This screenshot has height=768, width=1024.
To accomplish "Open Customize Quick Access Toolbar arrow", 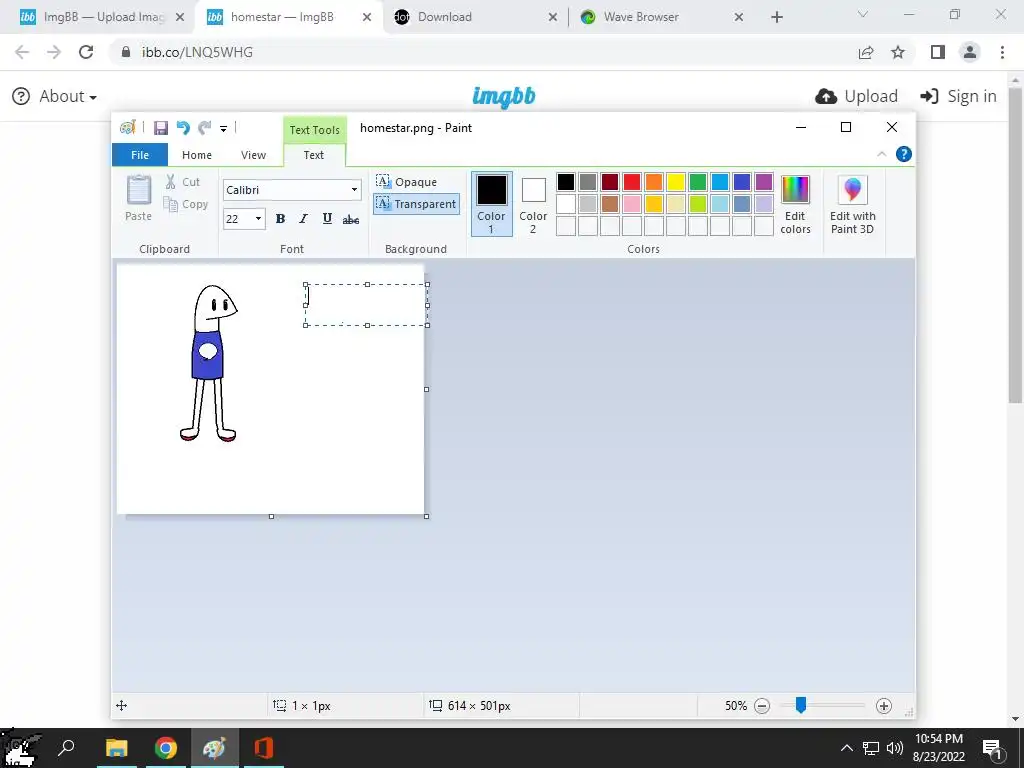I will (x=223, y=129).
